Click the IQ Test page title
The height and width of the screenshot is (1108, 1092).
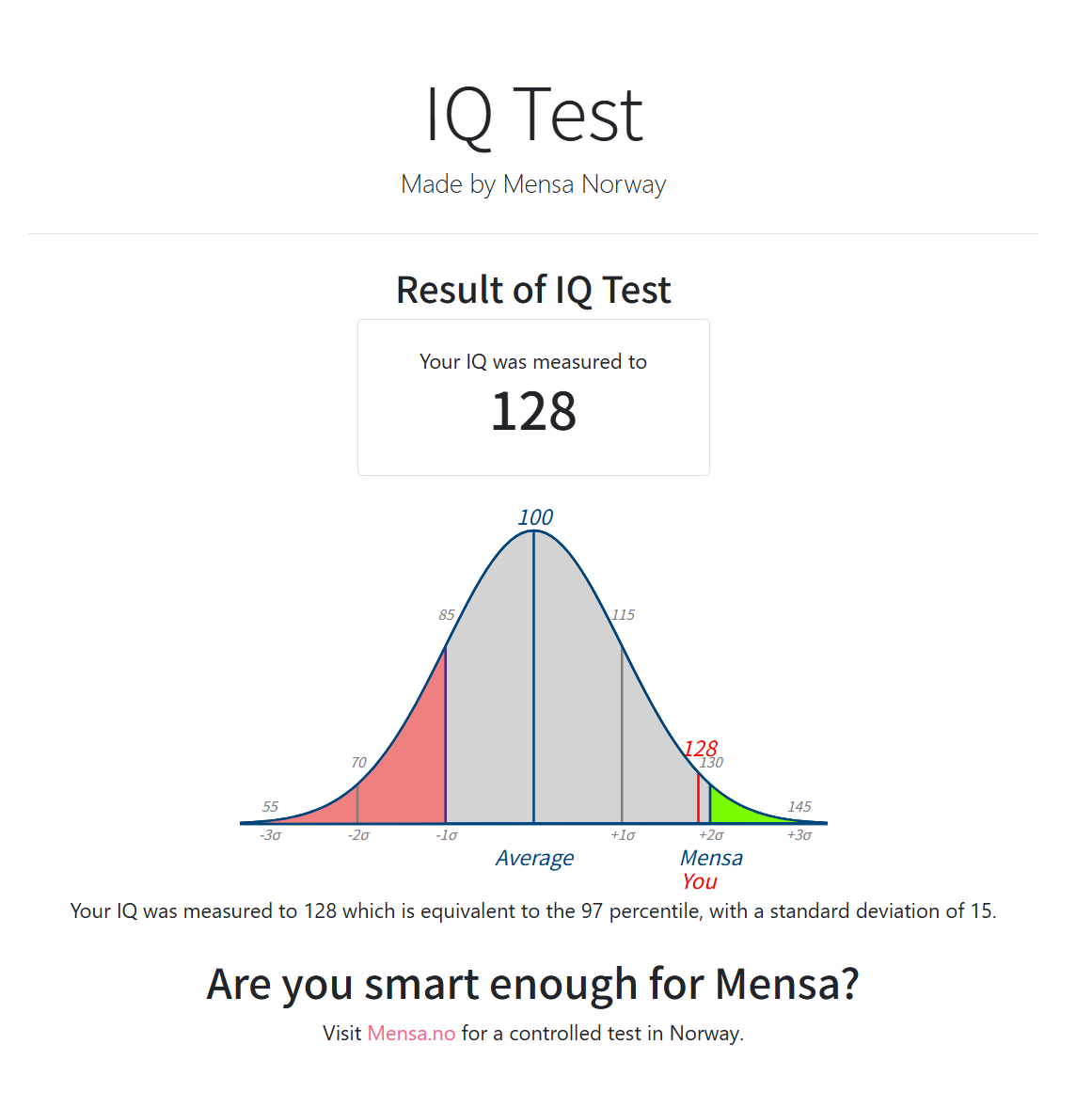[533, 115]
